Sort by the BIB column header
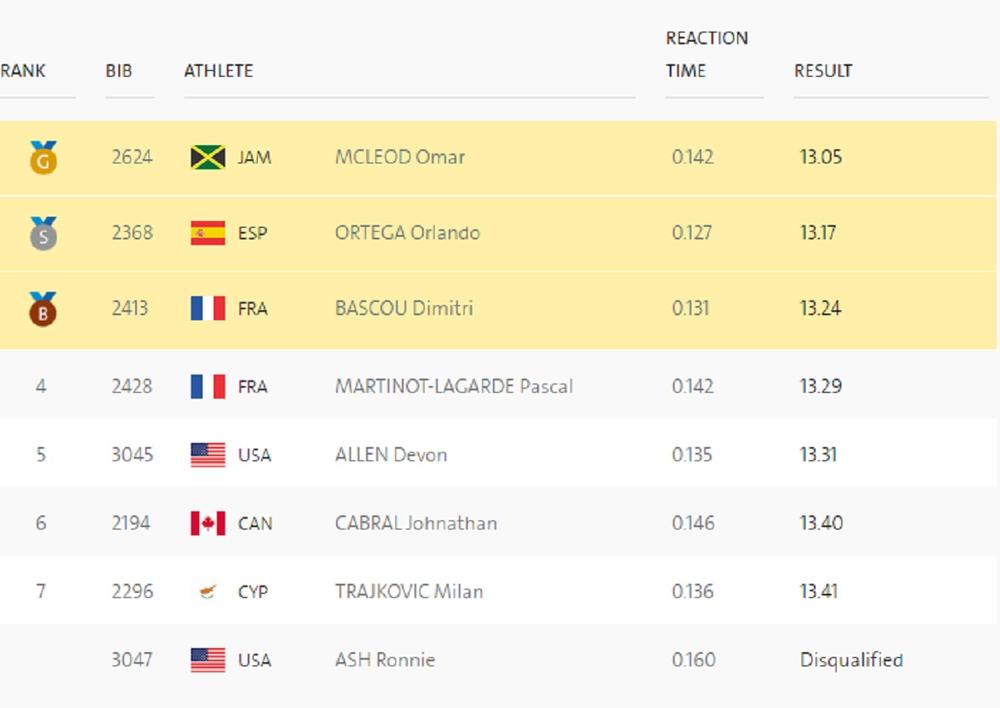 [119, 71]
